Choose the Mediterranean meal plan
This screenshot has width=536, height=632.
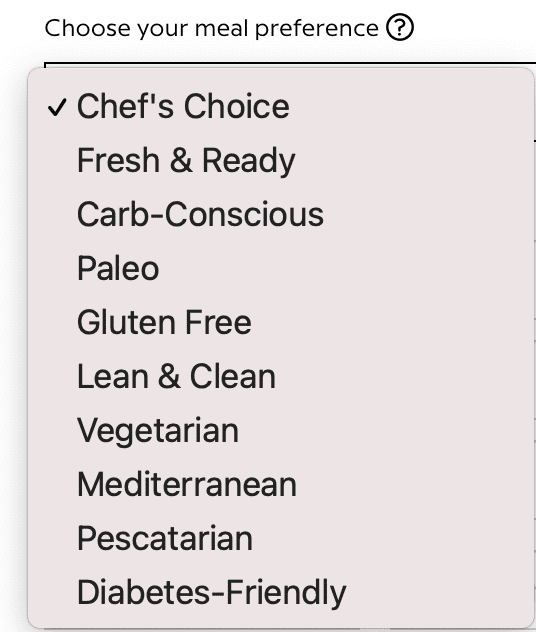click(x=281, y=484)
